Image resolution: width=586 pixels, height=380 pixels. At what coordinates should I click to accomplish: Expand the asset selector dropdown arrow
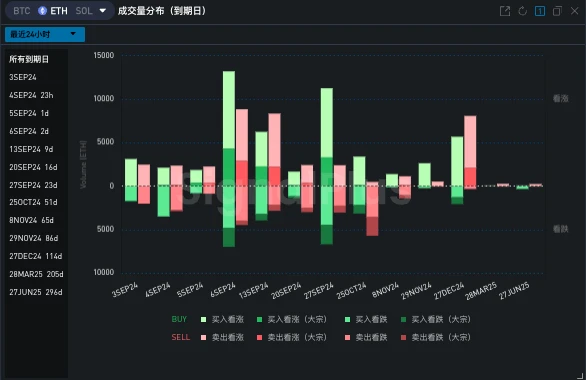coord(102,11)
